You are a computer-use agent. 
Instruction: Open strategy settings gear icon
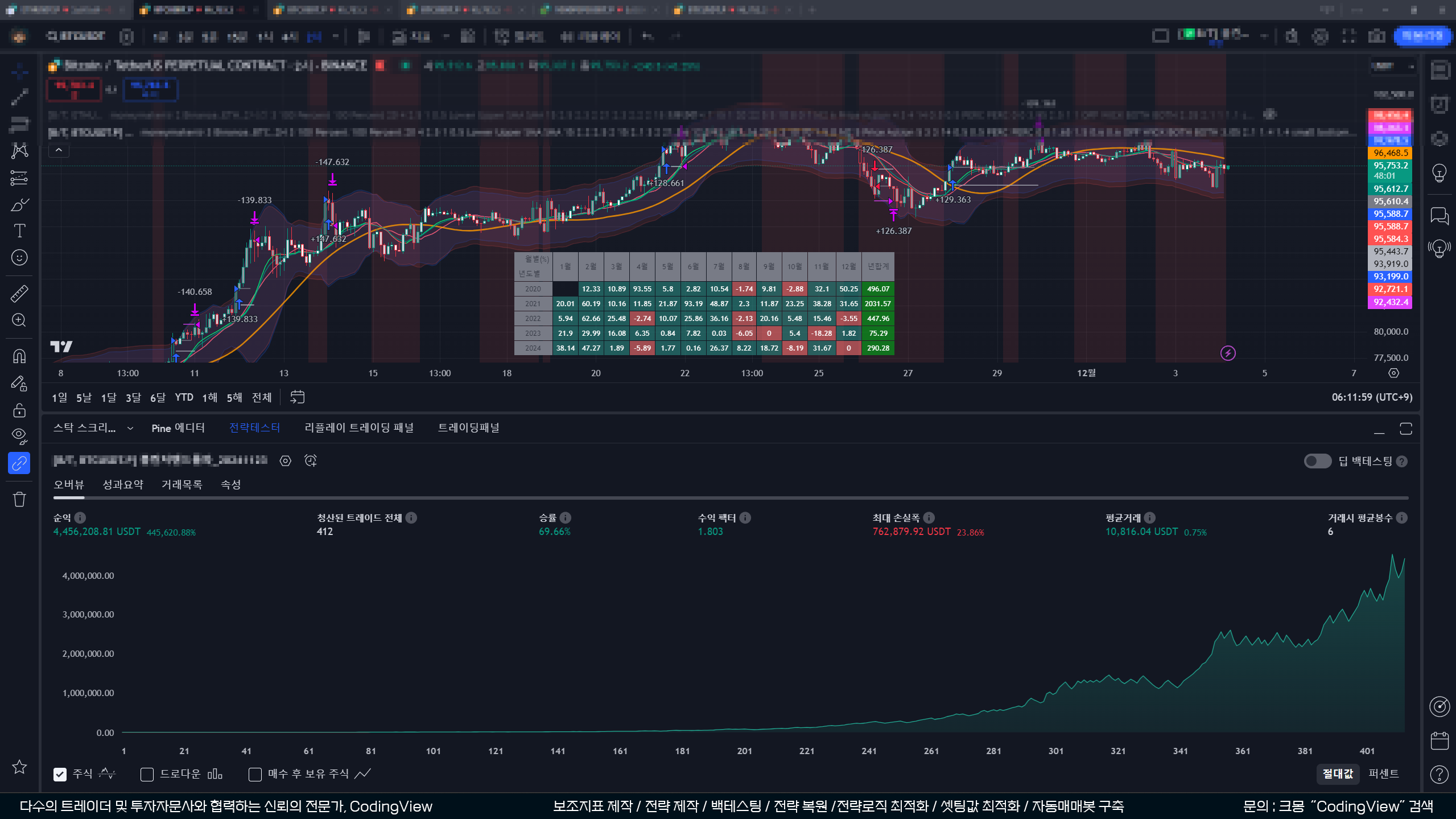[286, 461]
